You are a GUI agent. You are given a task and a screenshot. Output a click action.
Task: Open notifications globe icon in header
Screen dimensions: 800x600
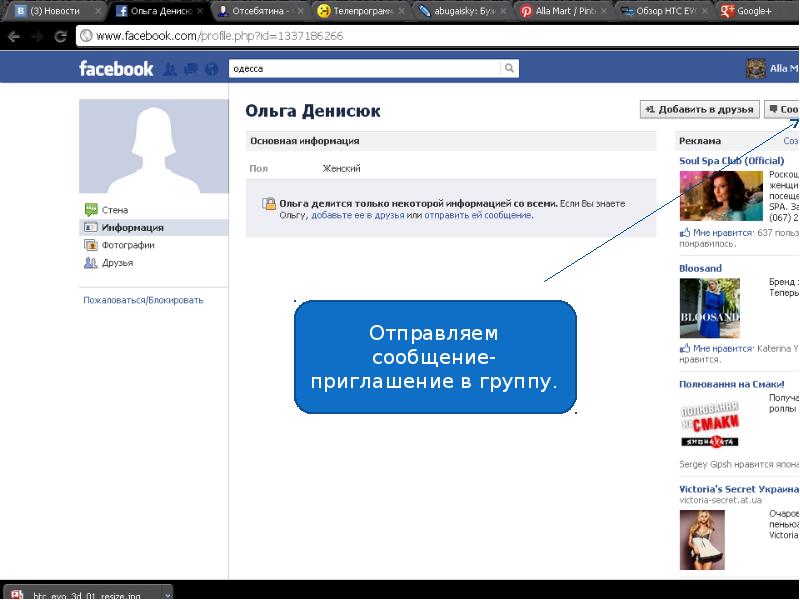(210, 69)
